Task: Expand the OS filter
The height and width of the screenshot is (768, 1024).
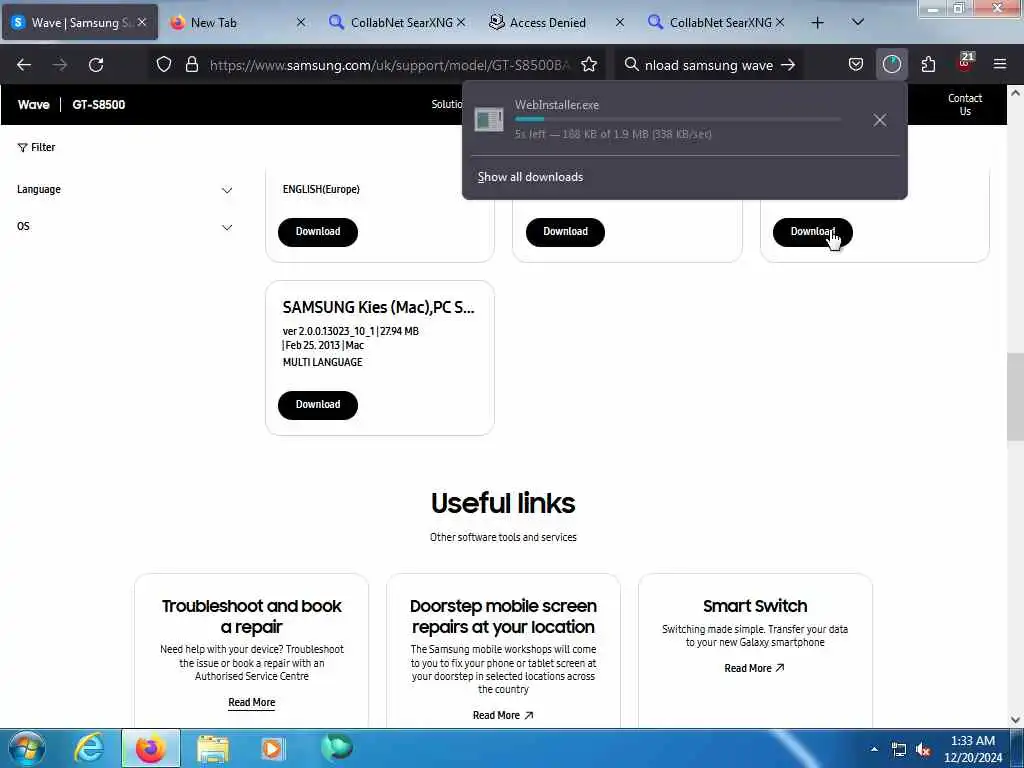Action: point(125,227)
